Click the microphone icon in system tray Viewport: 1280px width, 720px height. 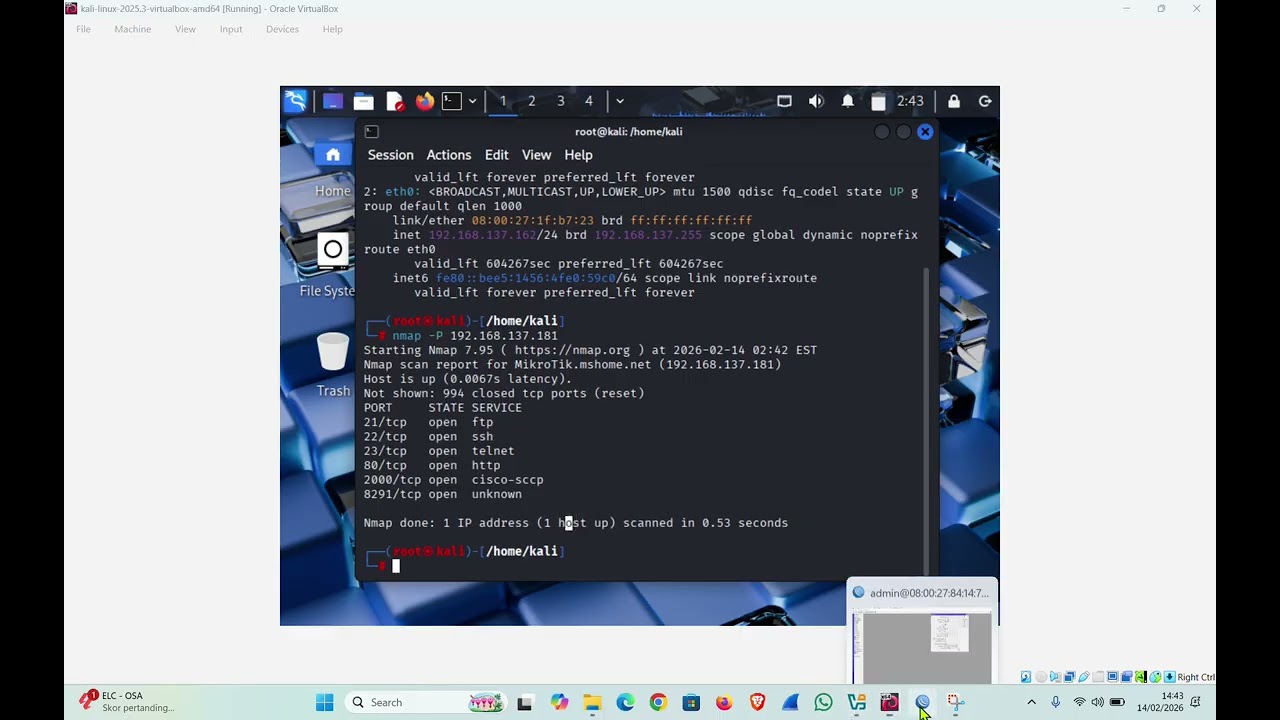1055,703
